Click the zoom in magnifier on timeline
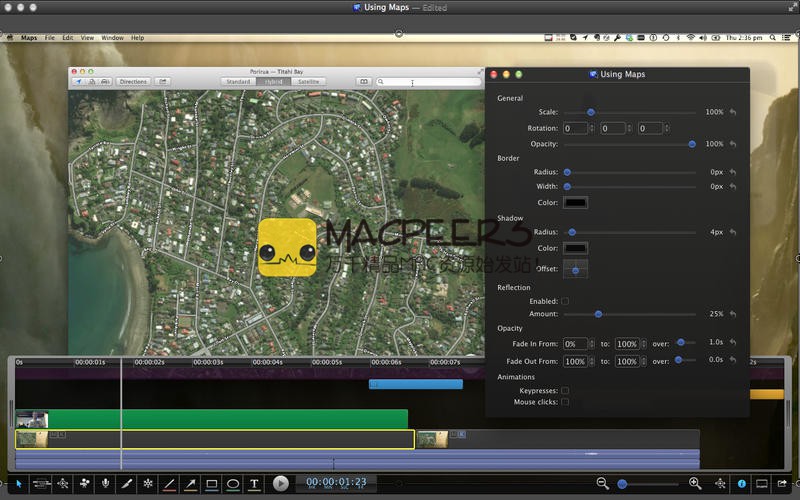Viewport: 800px width, 500px height. 695,484
